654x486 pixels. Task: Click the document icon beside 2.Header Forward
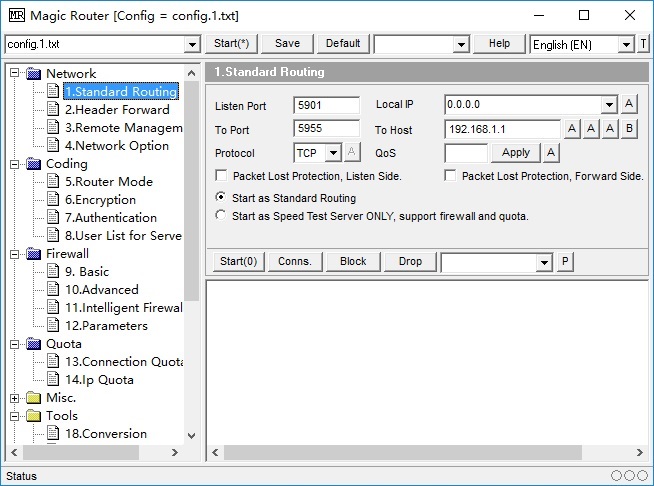53,110
